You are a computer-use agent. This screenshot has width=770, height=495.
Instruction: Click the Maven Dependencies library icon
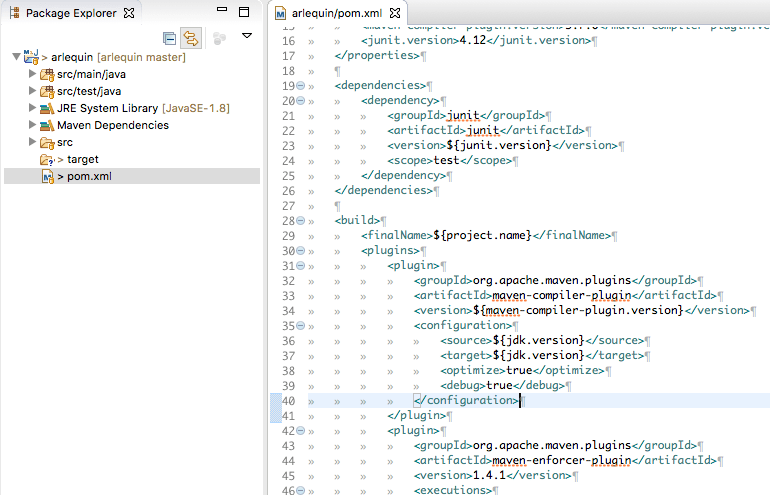[x=47, y=125]
